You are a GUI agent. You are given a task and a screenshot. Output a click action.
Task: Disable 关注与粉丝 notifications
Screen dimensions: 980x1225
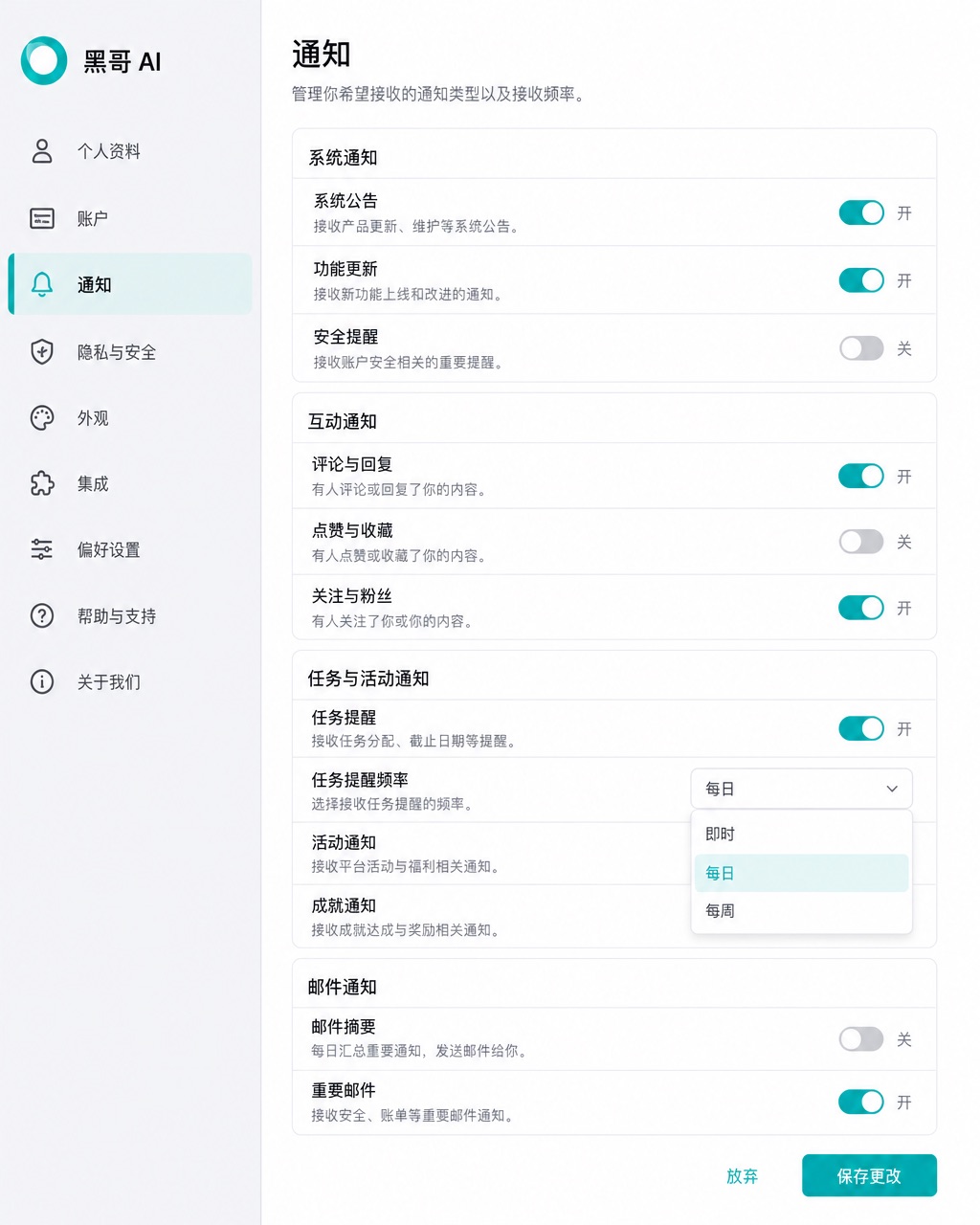[861, 608]
